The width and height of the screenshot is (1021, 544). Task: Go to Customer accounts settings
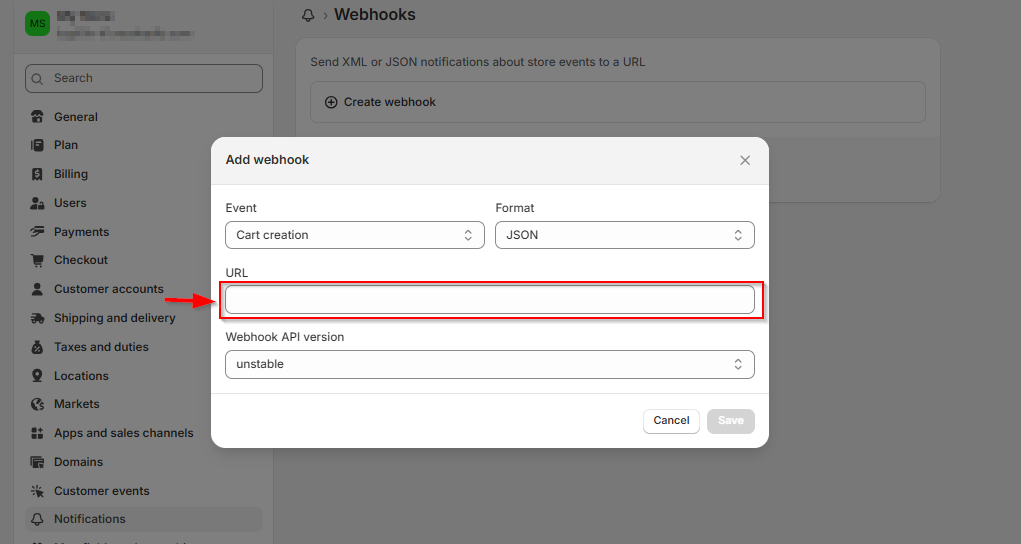108,289
